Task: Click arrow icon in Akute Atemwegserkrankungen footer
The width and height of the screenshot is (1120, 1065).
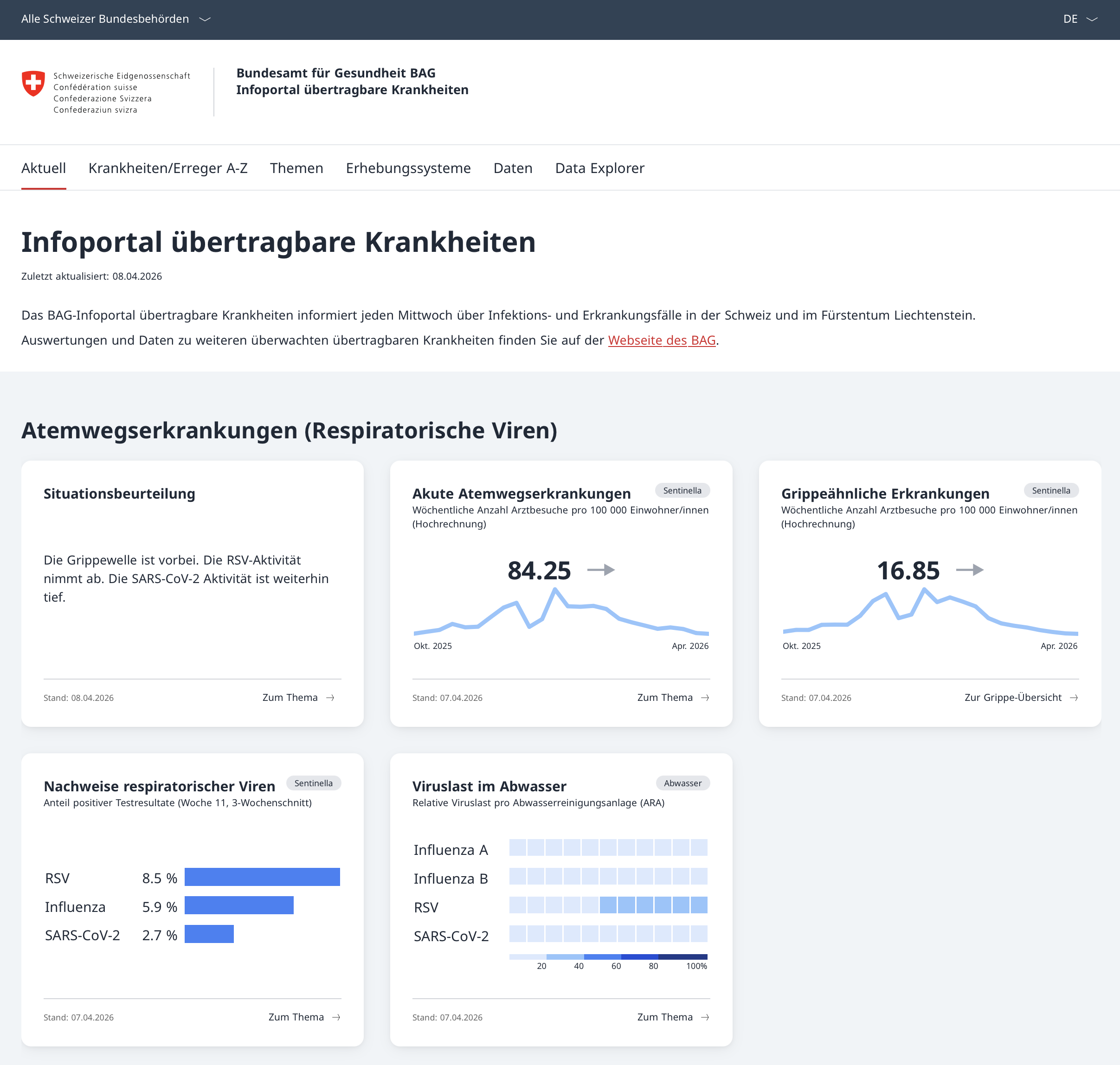Action: (x=705, y=698)
